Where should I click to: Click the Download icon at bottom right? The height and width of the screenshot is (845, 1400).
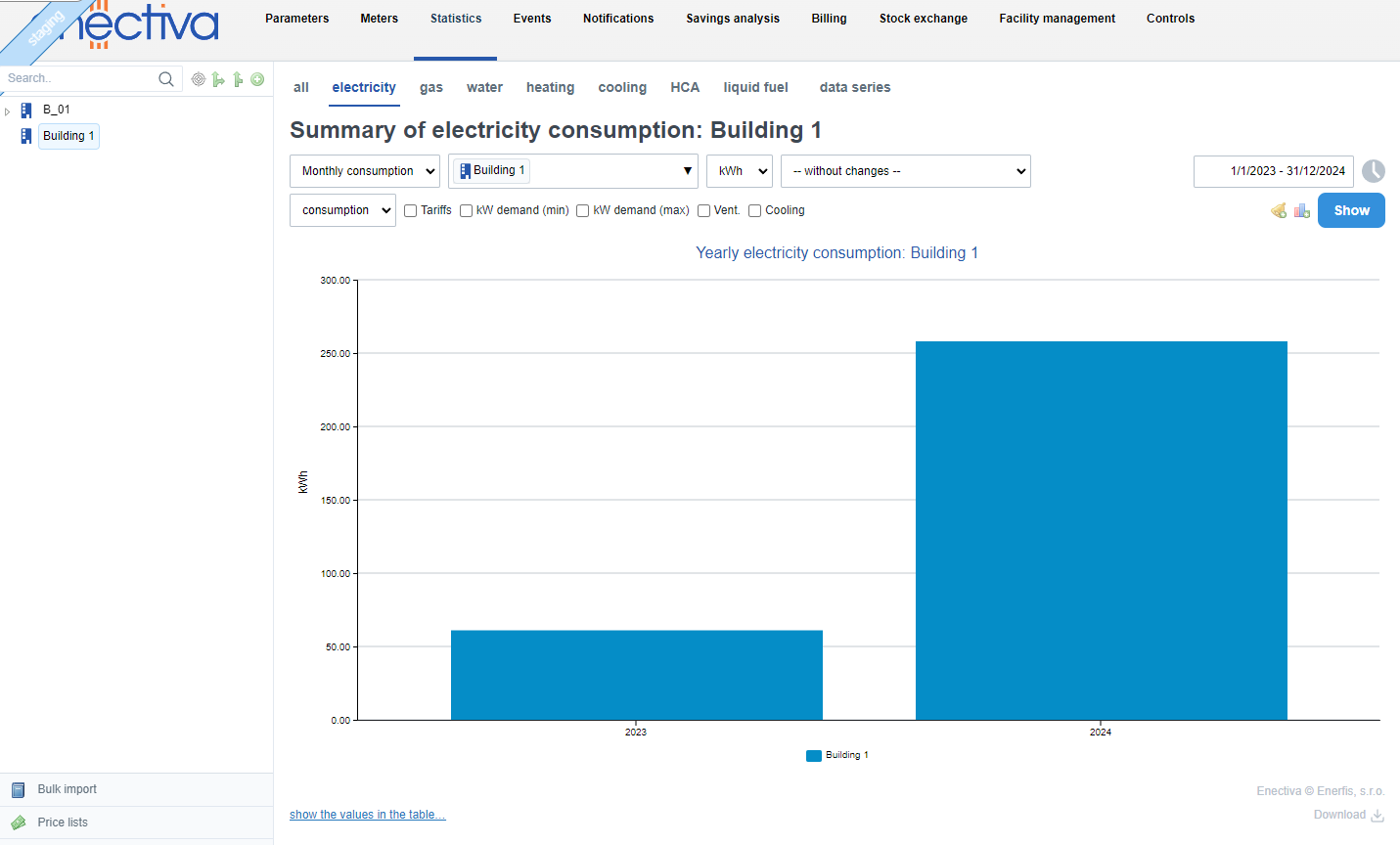click(1377, 816)
